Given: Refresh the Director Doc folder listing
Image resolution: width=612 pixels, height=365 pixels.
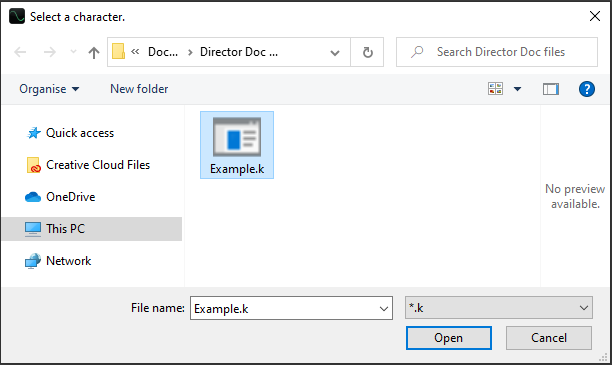Looking at the screenshot, I should 367,52.
